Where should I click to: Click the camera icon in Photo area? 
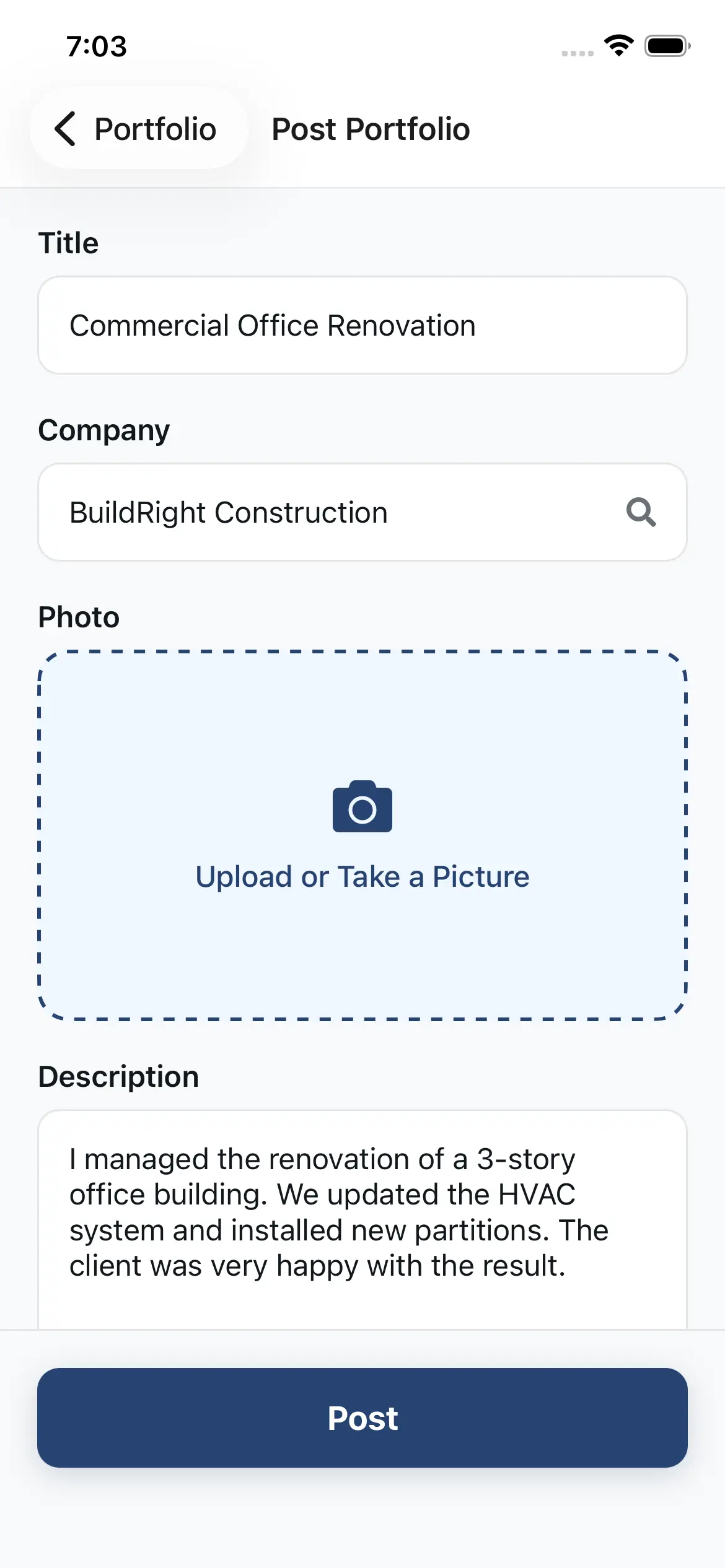362,807
